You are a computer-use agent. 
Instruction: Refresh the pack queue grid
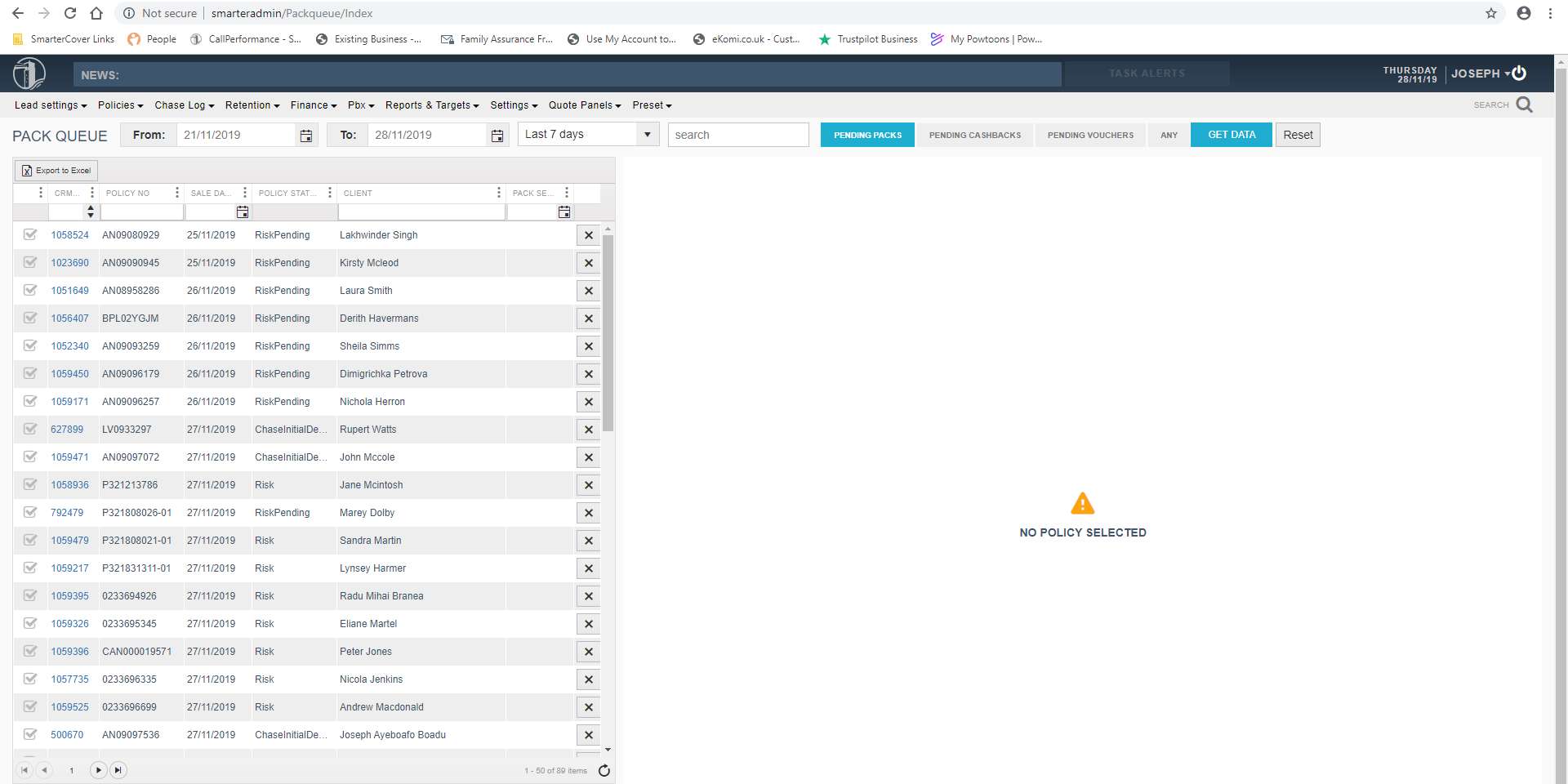pos(604,770)
